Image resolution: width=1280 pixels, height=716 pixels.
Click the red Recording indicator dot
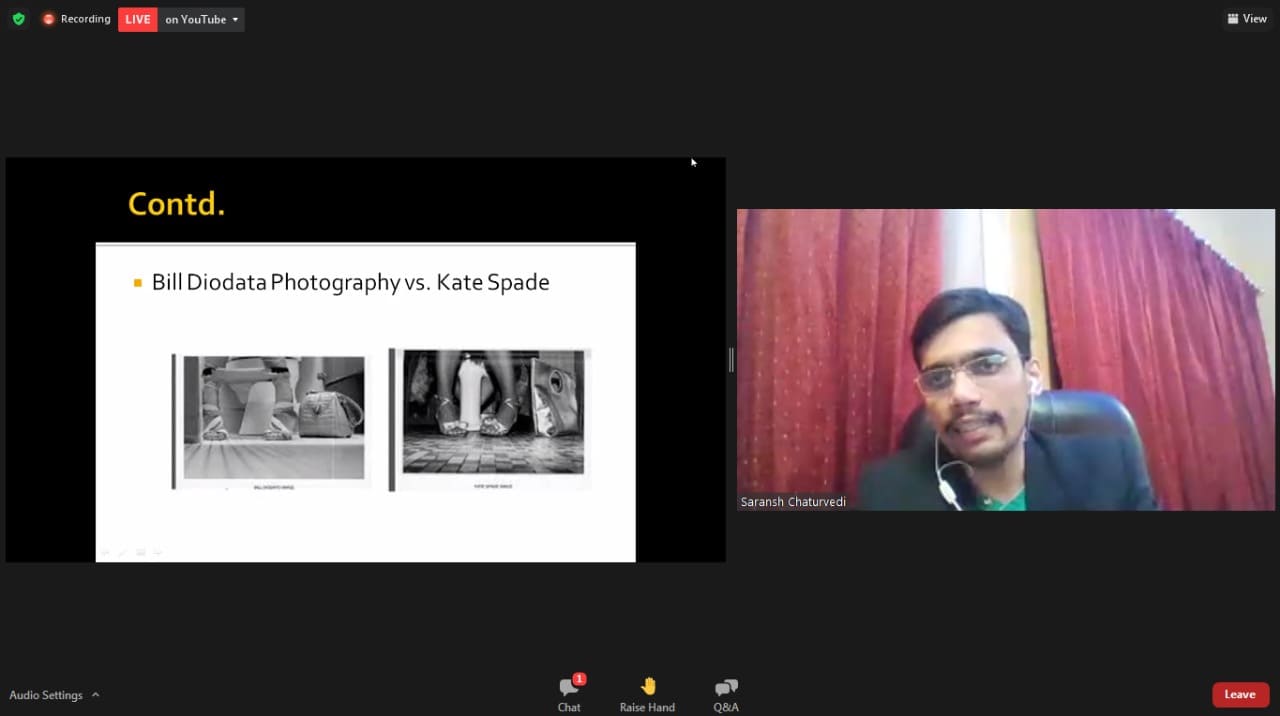(x=48, y=19)
